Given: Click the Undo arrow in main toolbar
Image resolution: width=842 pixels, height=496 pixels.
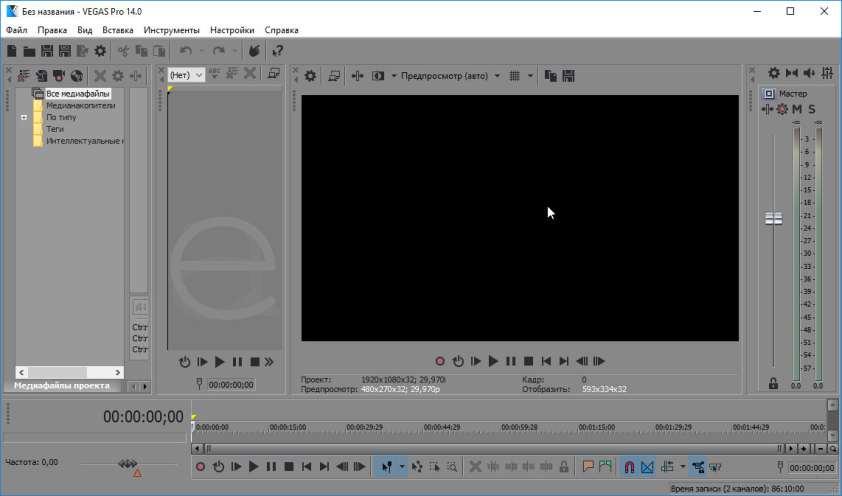Looking at the screenshot, I should pos(186,51).
